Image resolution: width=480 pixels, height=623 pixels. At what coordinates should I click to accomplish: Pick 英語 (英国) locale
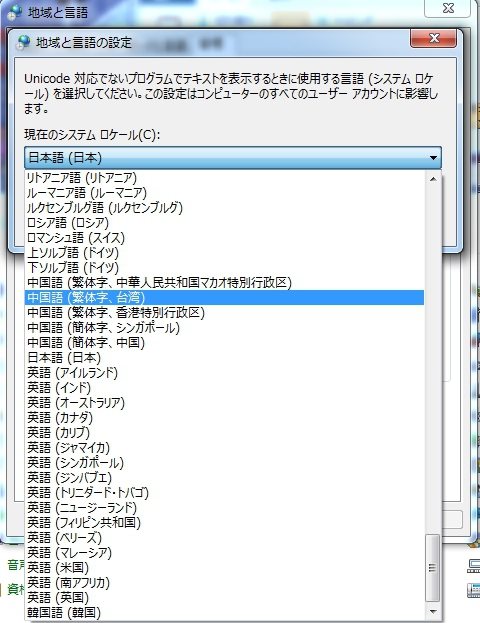pyautogui.click(x=224, y=598)
